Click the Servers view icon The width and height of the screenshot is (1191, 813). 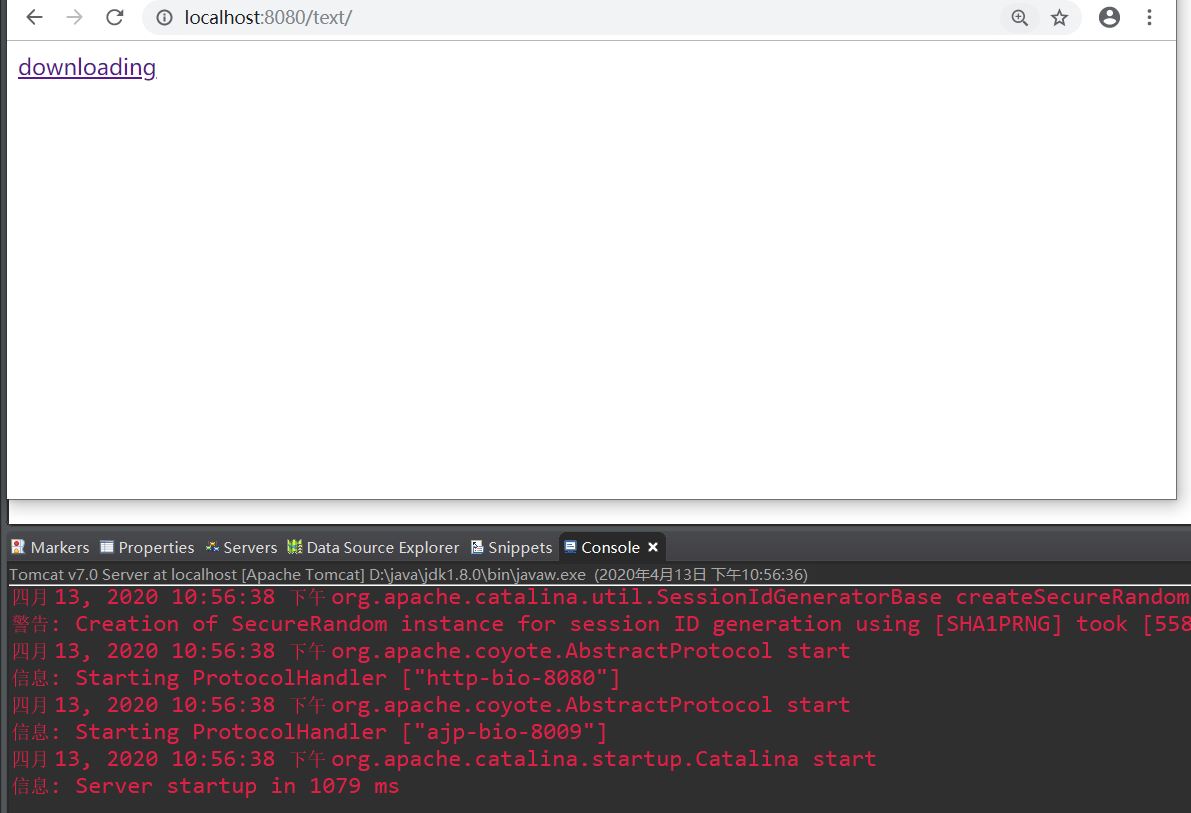(211, 547)
